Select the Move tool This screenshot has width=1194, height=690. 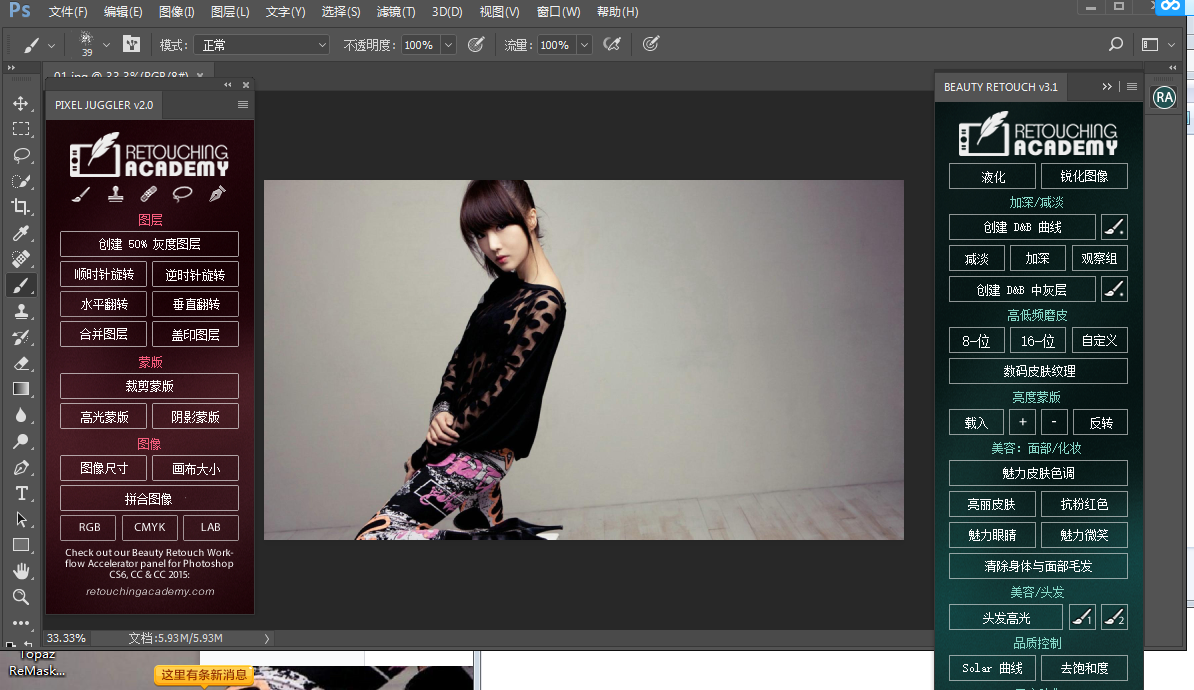coord(21,103)
